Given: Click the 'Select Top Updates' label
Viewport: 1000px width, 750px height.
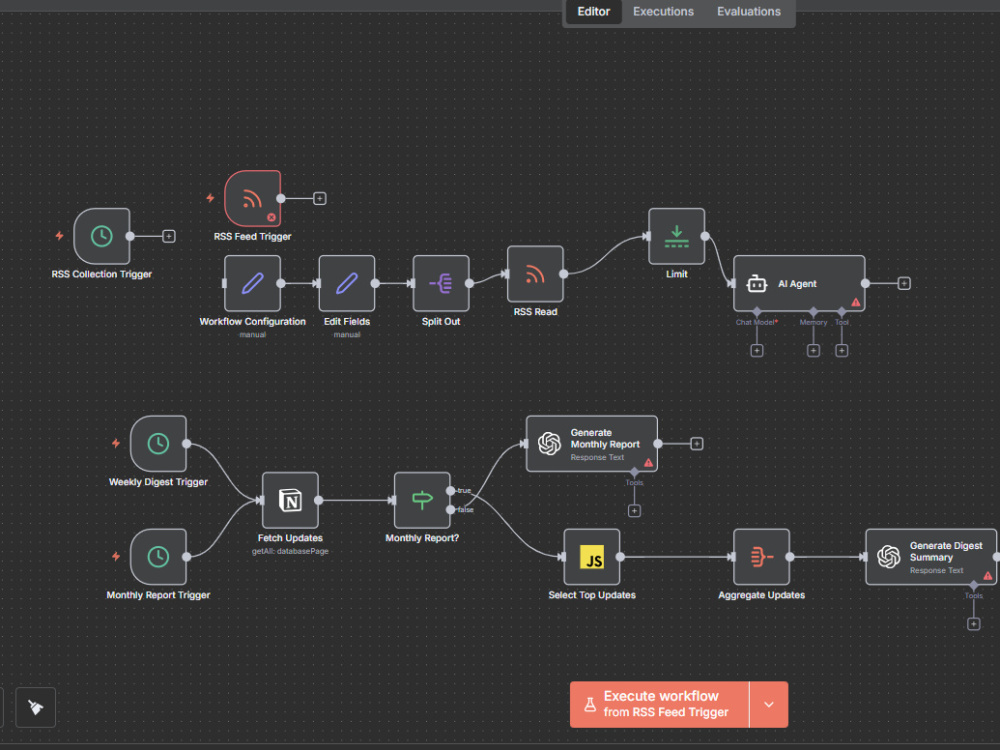Looking at the screenshot, I should coord(592,595).
